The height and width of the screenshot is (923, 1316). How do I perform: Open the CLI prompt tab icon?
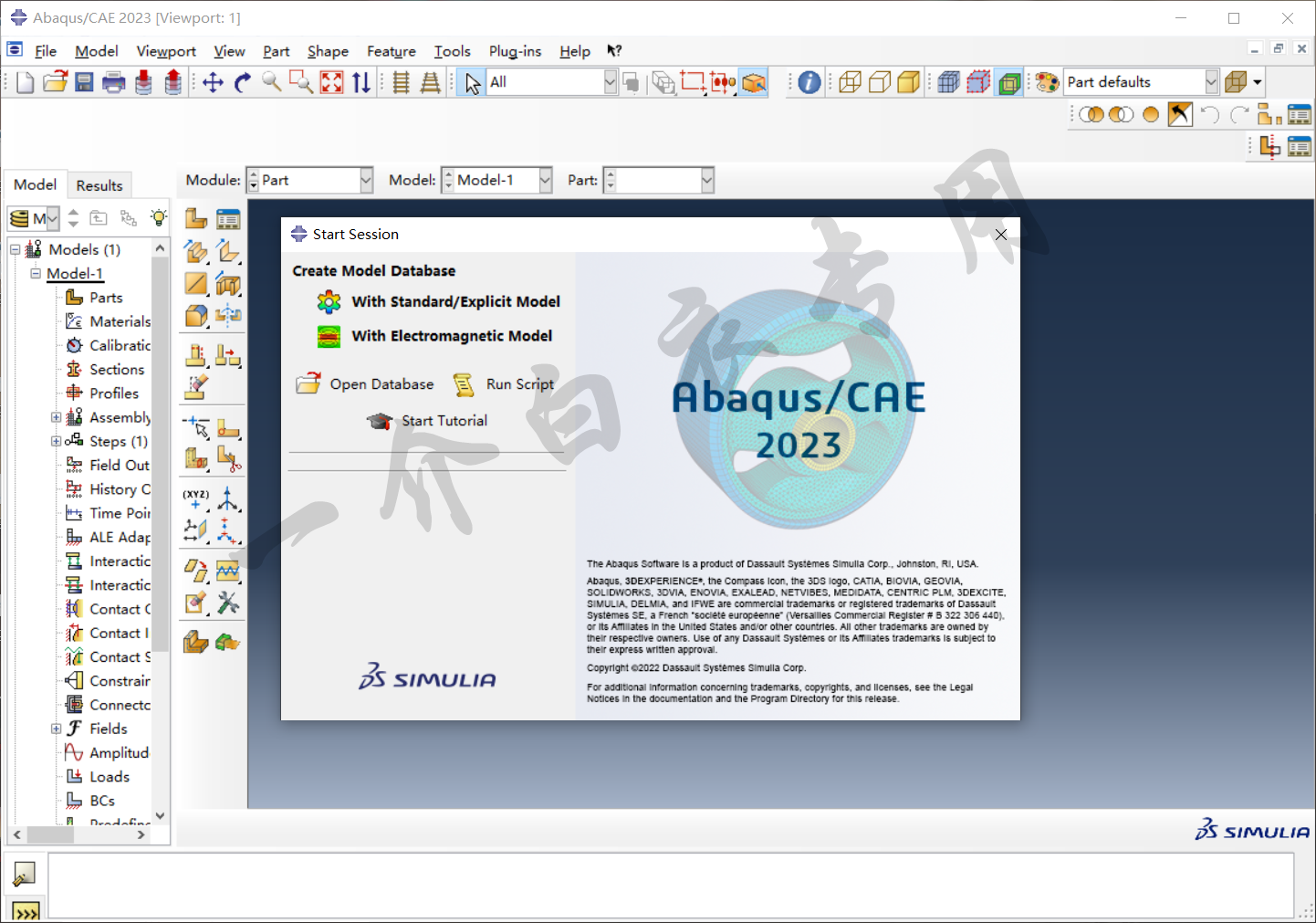pyautogui.click(x=25, y=910)
